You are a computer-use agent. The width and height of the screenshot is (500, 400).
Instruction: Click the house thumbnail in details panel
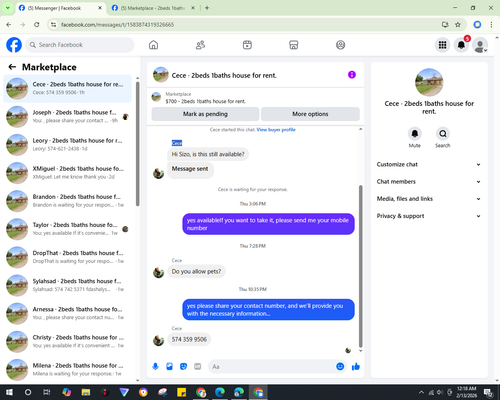[429, 82]
